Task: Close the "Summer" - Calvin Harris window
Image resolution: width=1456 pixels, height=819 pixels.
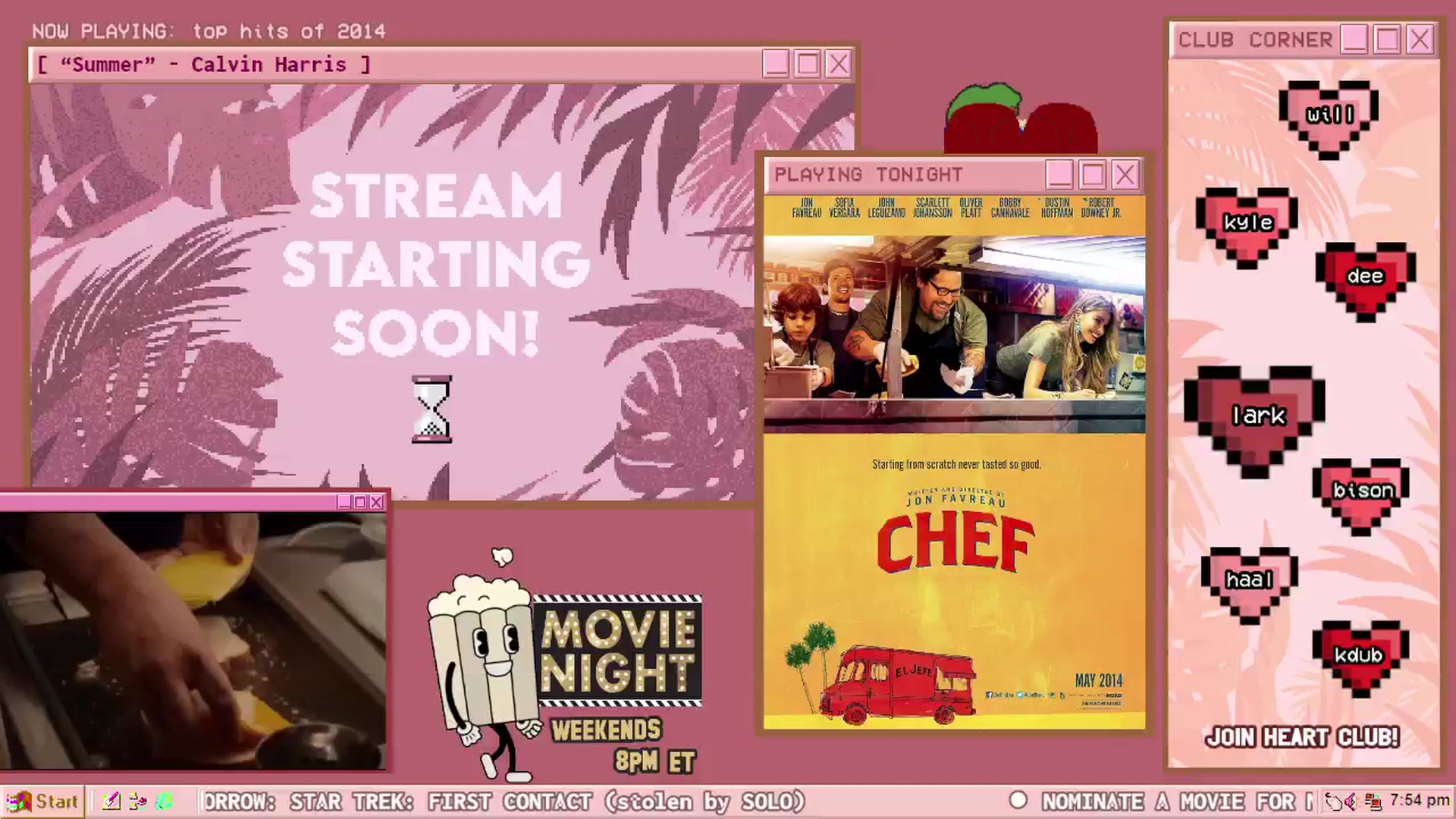Action: click(838, 64)
